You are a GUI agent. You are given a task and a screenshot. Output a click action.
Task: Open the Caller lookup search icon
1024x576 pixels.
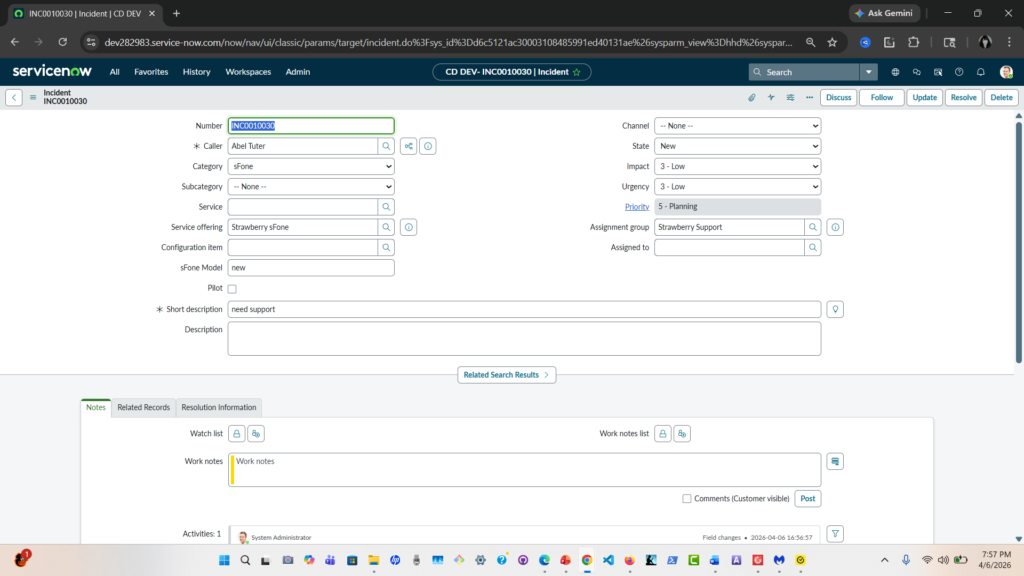coord(386,146)
